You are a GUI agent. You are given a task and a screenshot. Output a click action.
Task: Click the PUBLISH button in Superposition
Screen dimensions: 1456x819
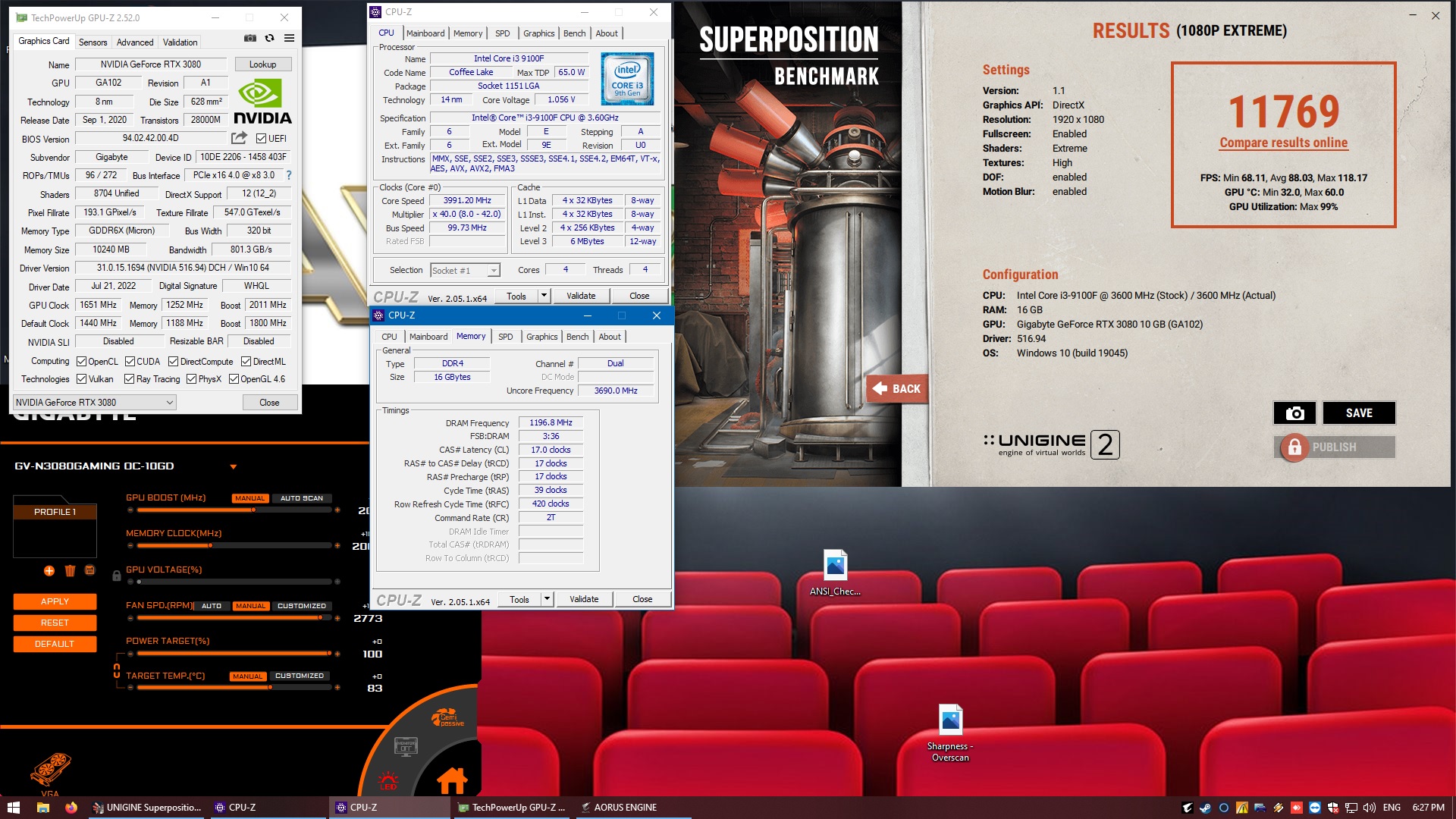(x=1335, y=447)
